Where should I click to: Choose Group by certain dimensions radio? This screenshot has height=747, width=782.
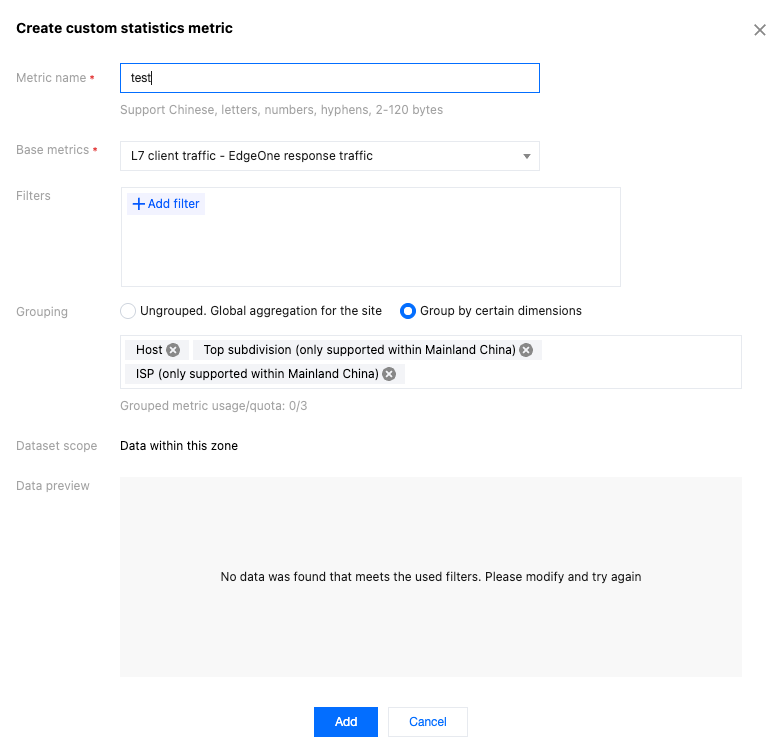408,311
